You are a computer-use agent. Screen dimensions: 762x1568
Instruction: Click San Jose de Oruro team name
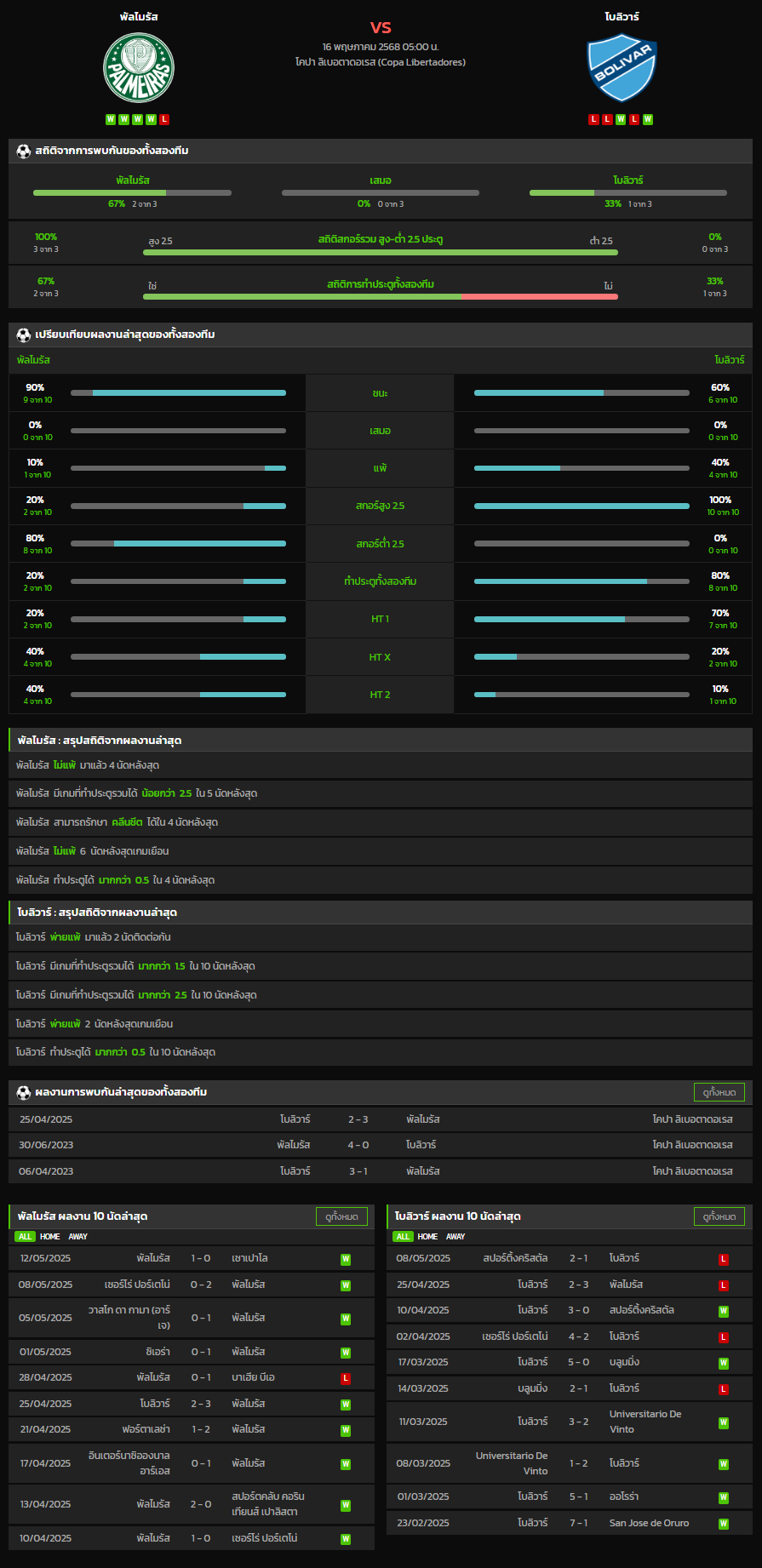[x=650, y=1523]
